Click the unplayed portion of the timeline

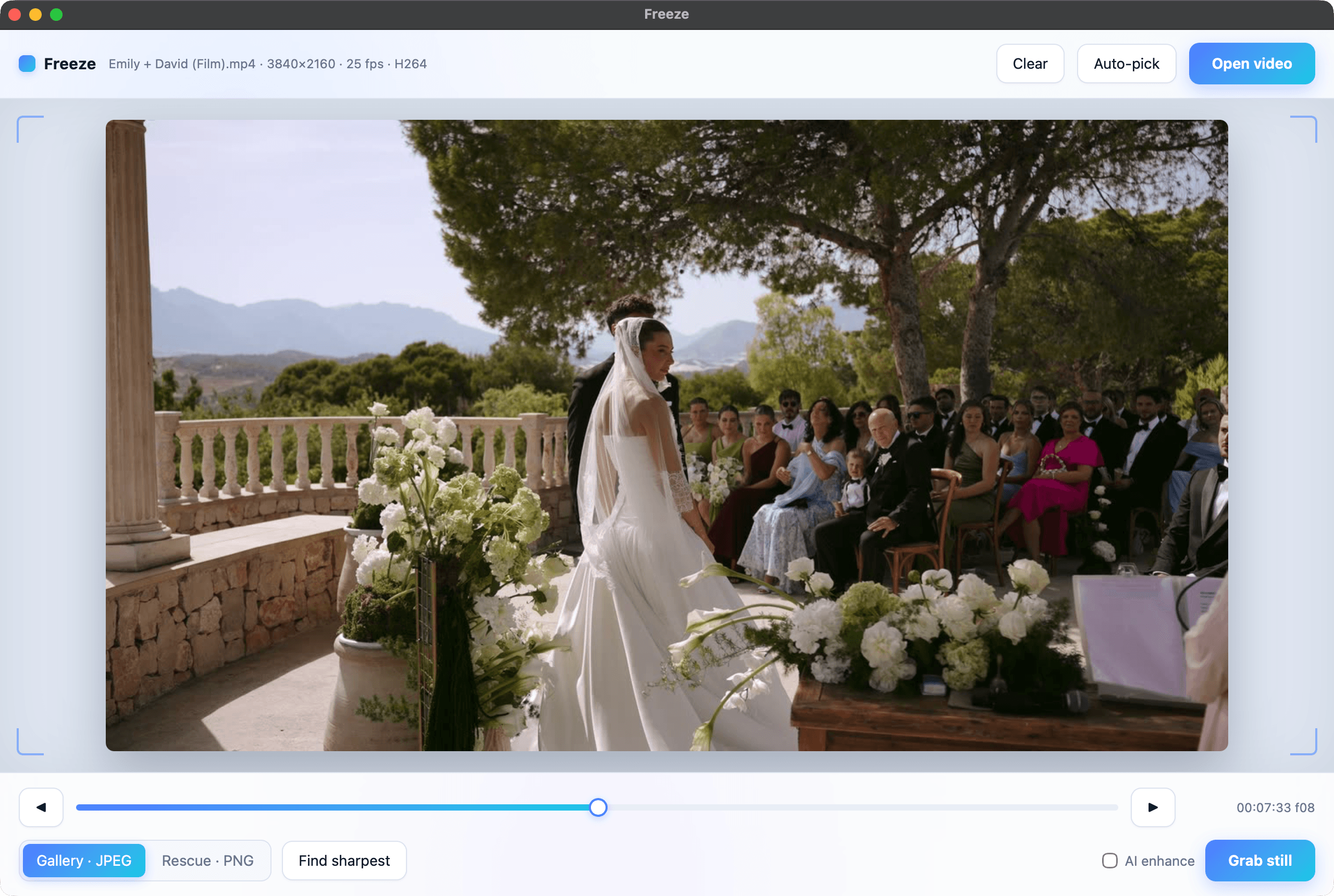click(x=862, y=807)
